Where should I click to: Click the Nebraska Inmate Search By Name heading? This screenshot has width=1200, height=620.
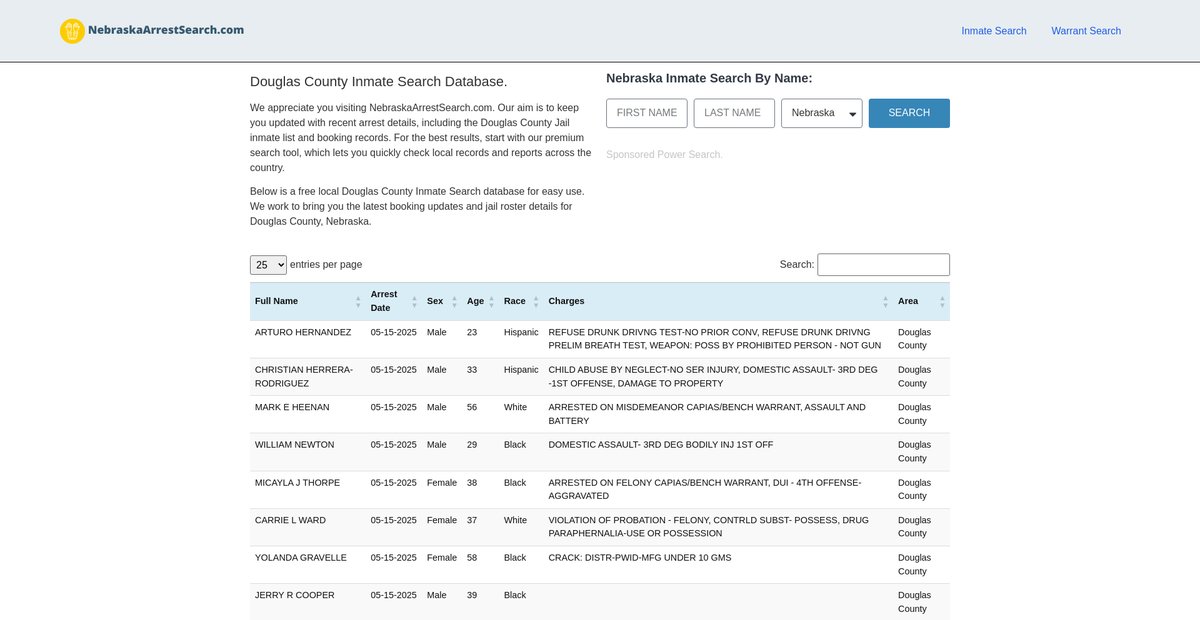click(x=709, y=78)
